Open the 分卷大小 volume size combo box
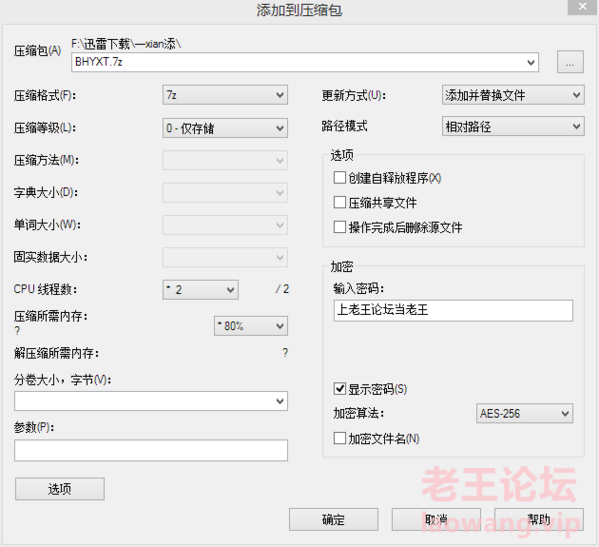The image size is (599, 547). pos(151,401)
